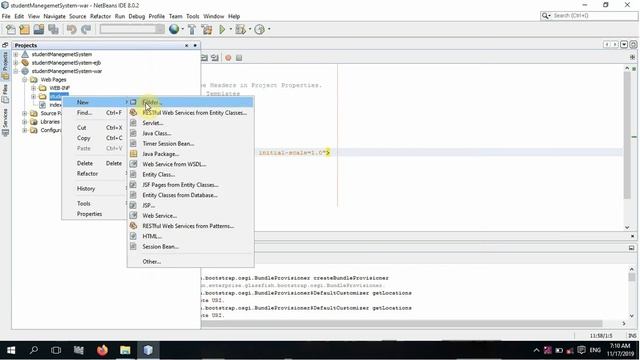
Task: Minimize the Projects panel
Action: pyautogui.click(x=195, y=45)
